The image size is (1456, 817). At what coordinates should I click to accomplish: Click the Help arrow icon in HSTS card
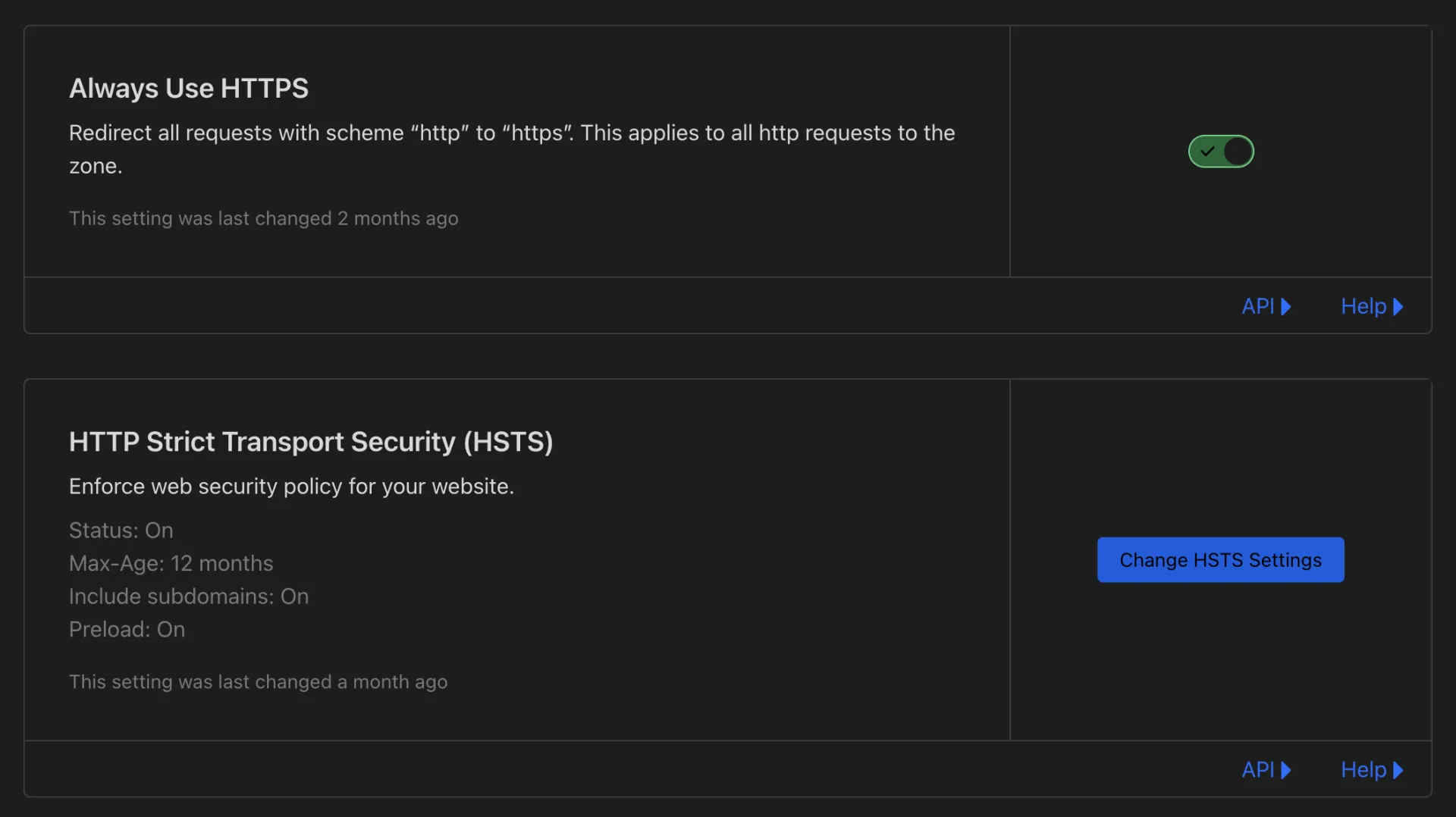pos(1398,770)
